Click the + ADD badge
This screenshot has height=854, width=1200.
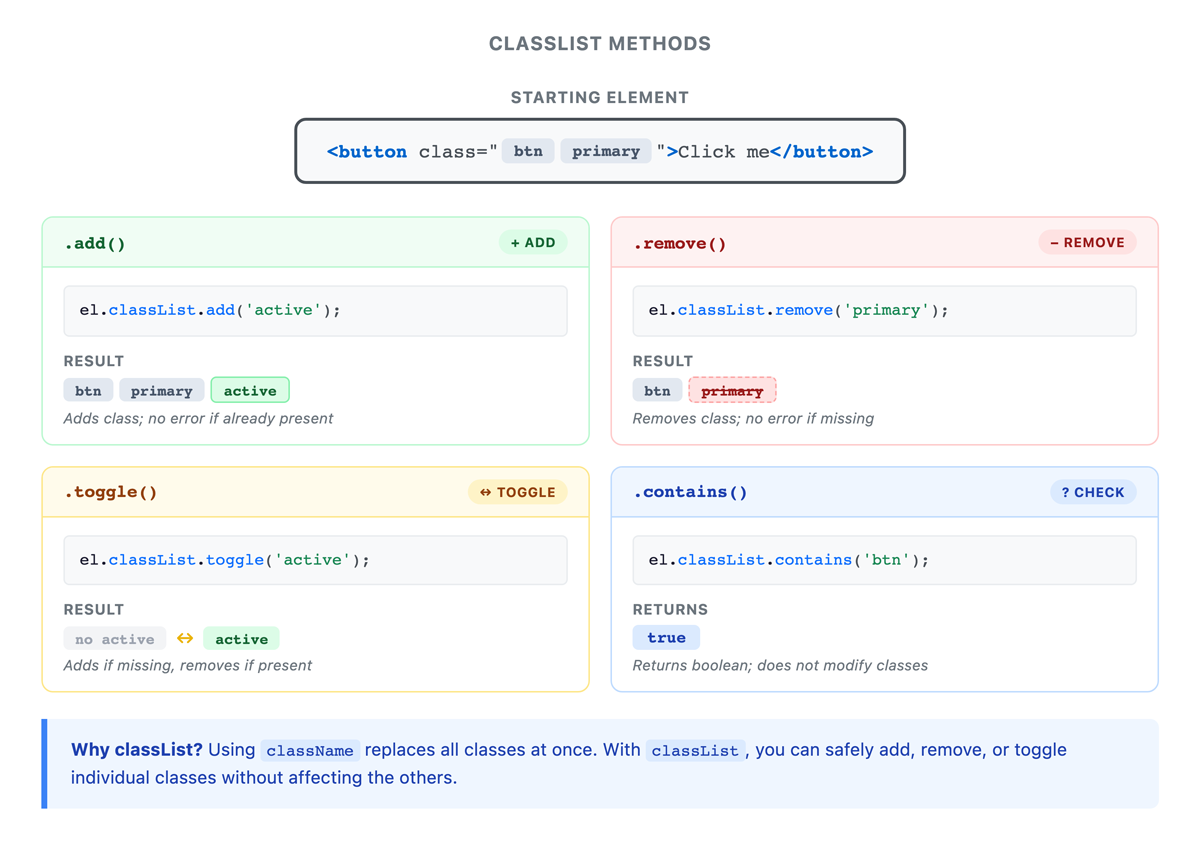tap(533, 242)
